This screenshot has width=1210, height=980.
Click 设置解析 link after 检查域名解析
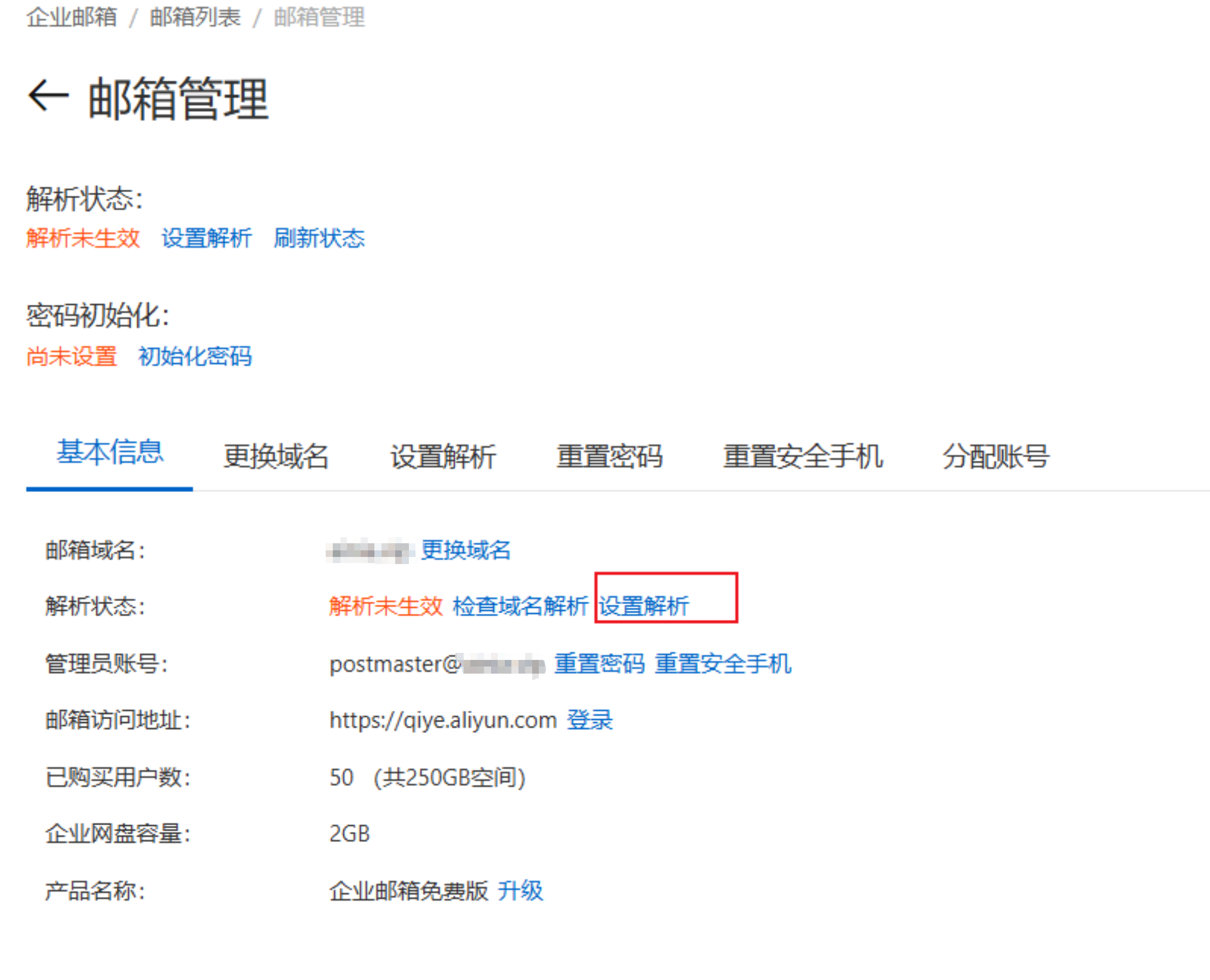point(644,606)
